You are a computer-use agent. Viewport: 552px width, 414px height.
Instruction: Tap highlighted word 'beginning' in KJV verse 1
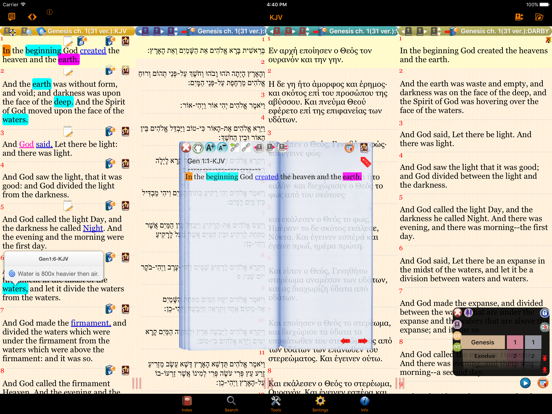pos(43,51)
